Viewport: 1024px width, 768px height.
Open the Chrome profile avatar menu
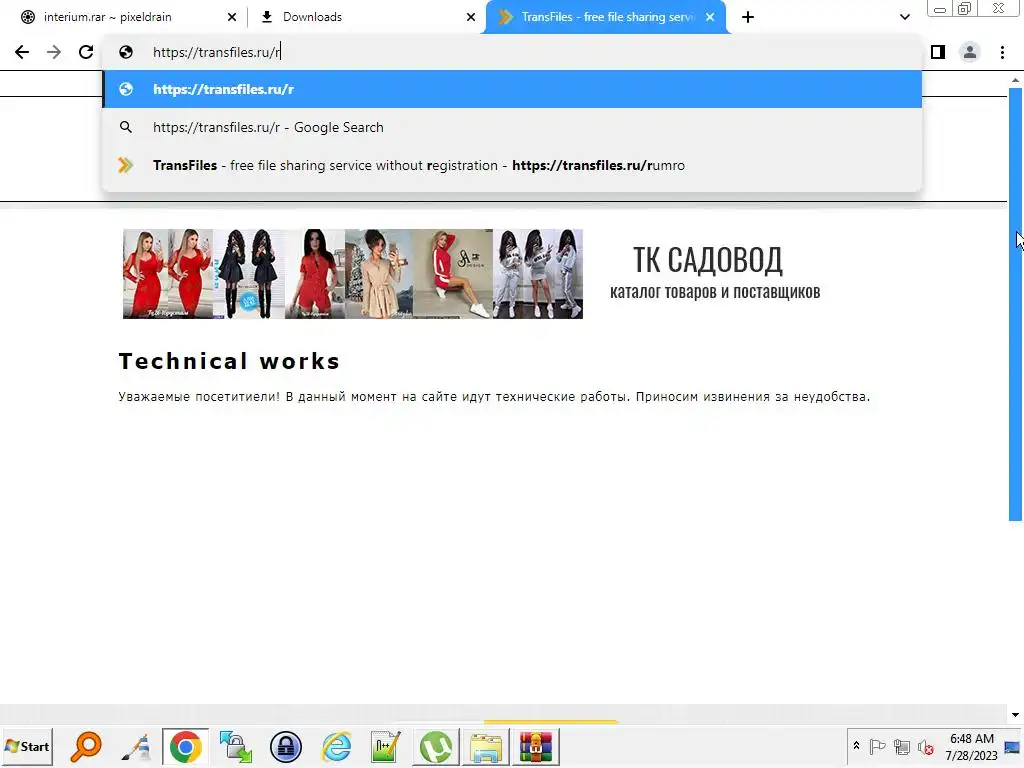(x=970, y=52)
